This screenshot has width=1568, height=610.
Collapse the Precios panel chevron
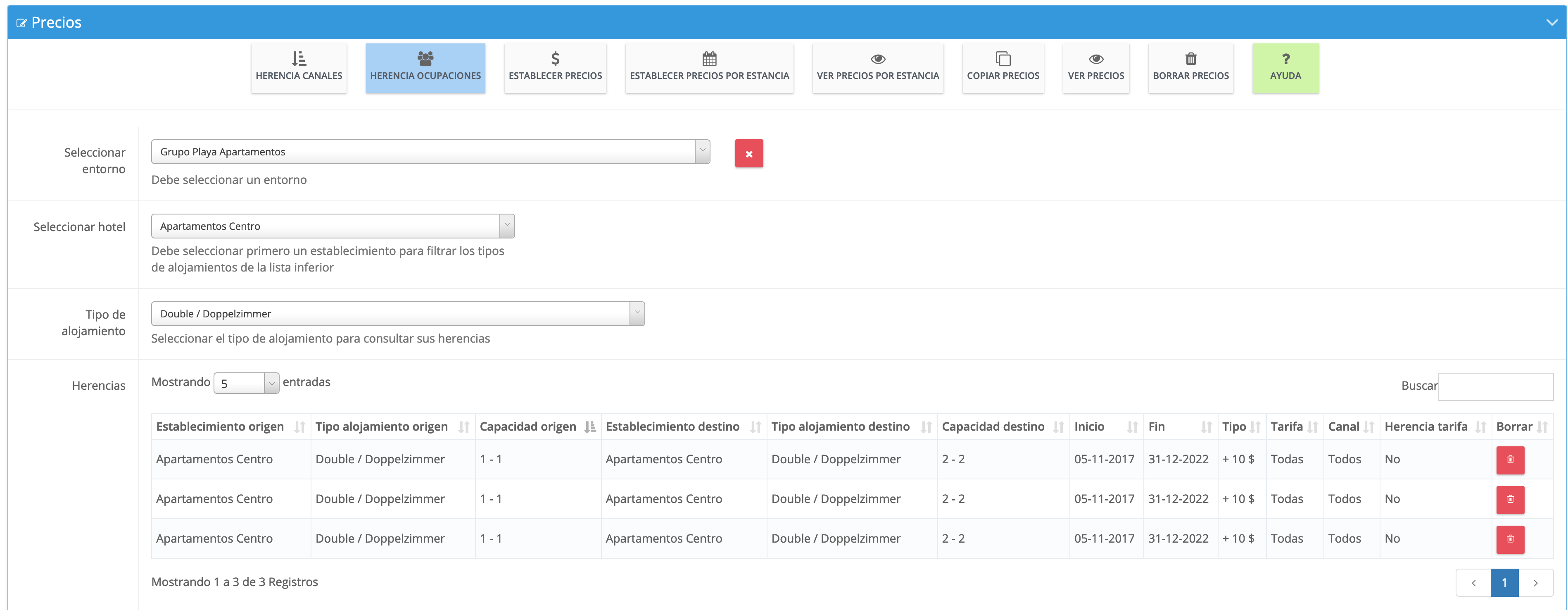click(1551, 23)
